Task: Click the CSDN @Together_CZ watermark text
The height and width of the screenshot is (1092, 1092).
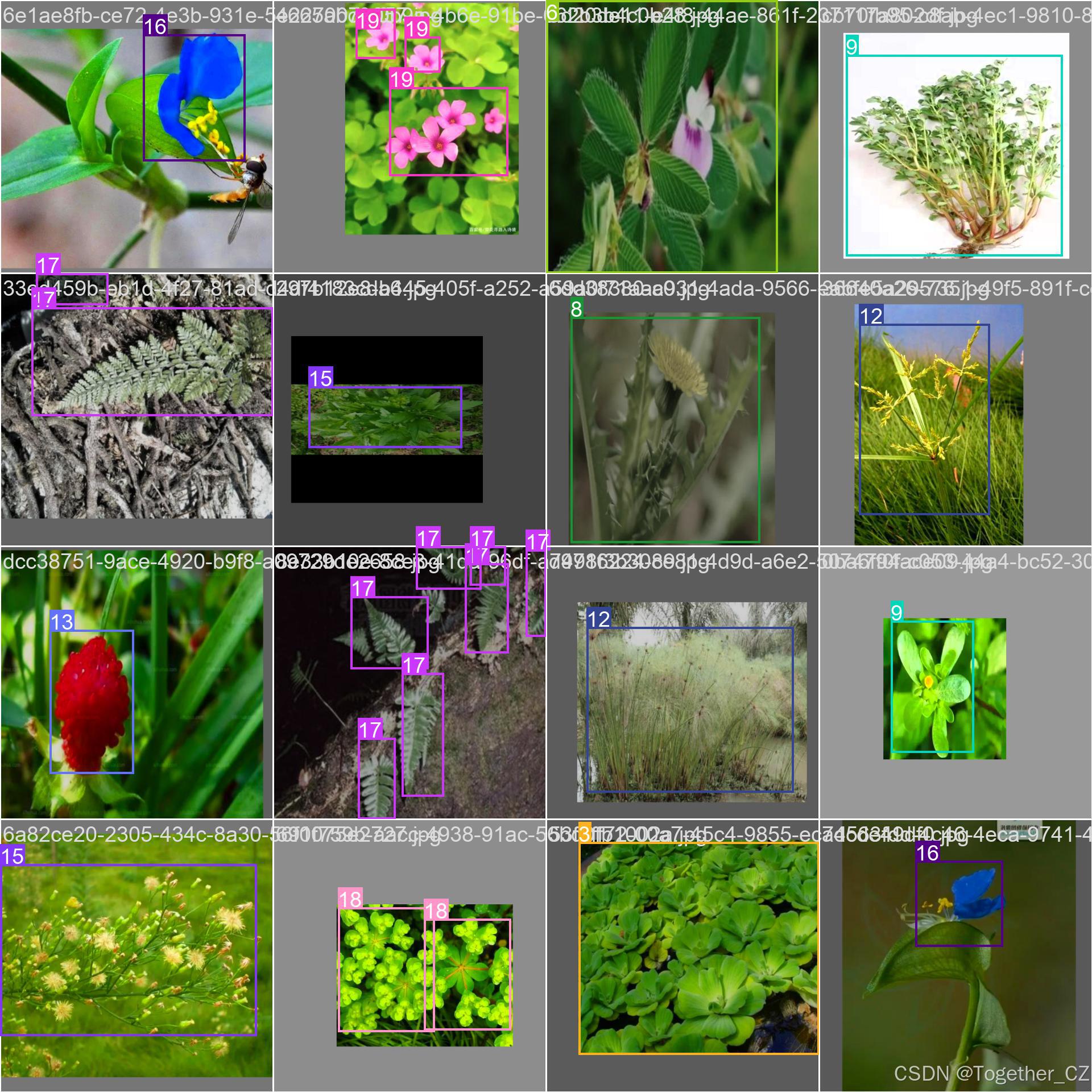Action: click(x=991, y=1073)
